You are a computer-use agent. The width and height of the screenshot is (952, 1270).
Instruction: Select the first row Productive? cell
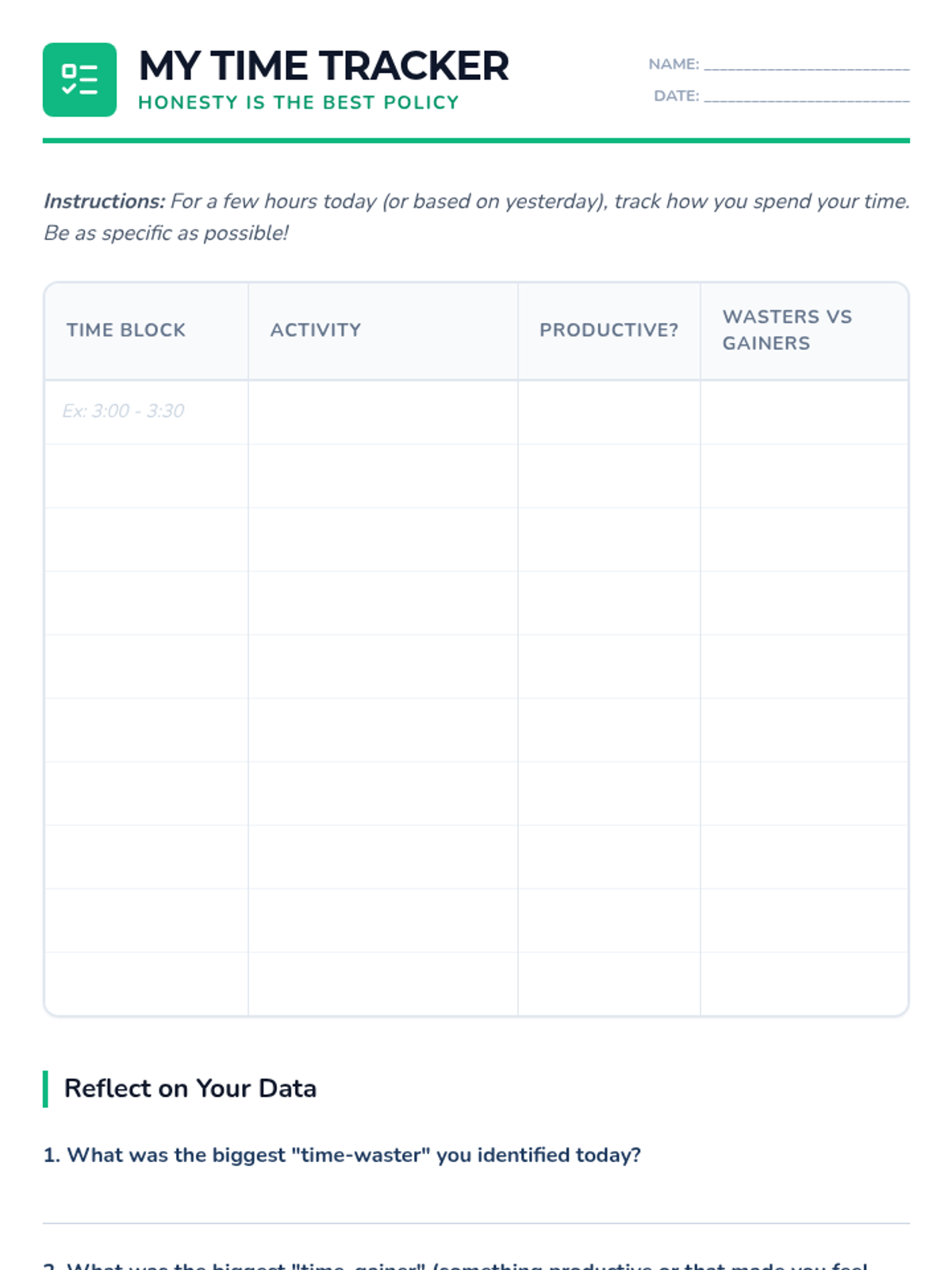coord(608,412)
